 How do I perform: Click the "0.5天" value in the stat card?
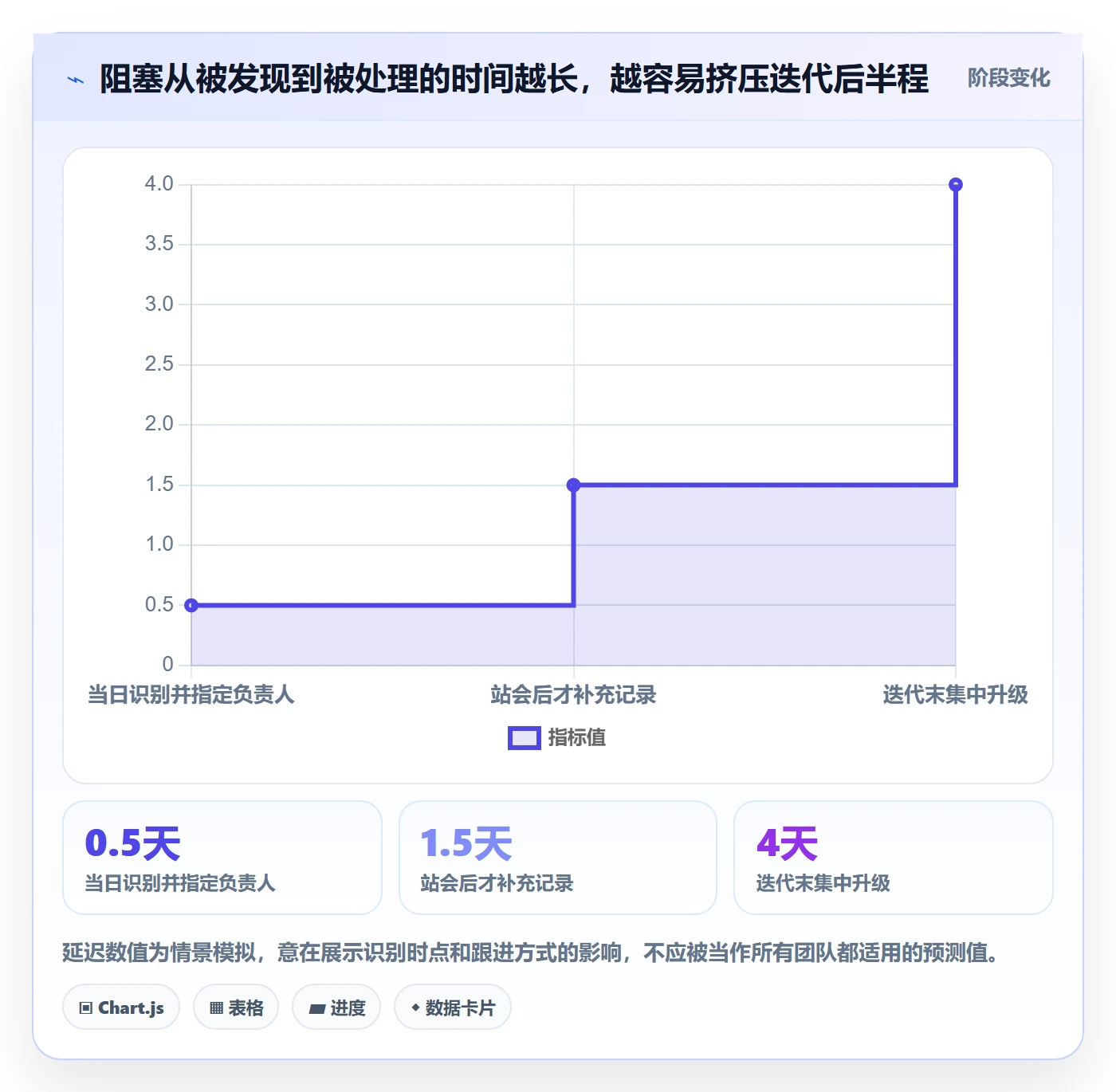pyautogui.click(x=133, y=843)
